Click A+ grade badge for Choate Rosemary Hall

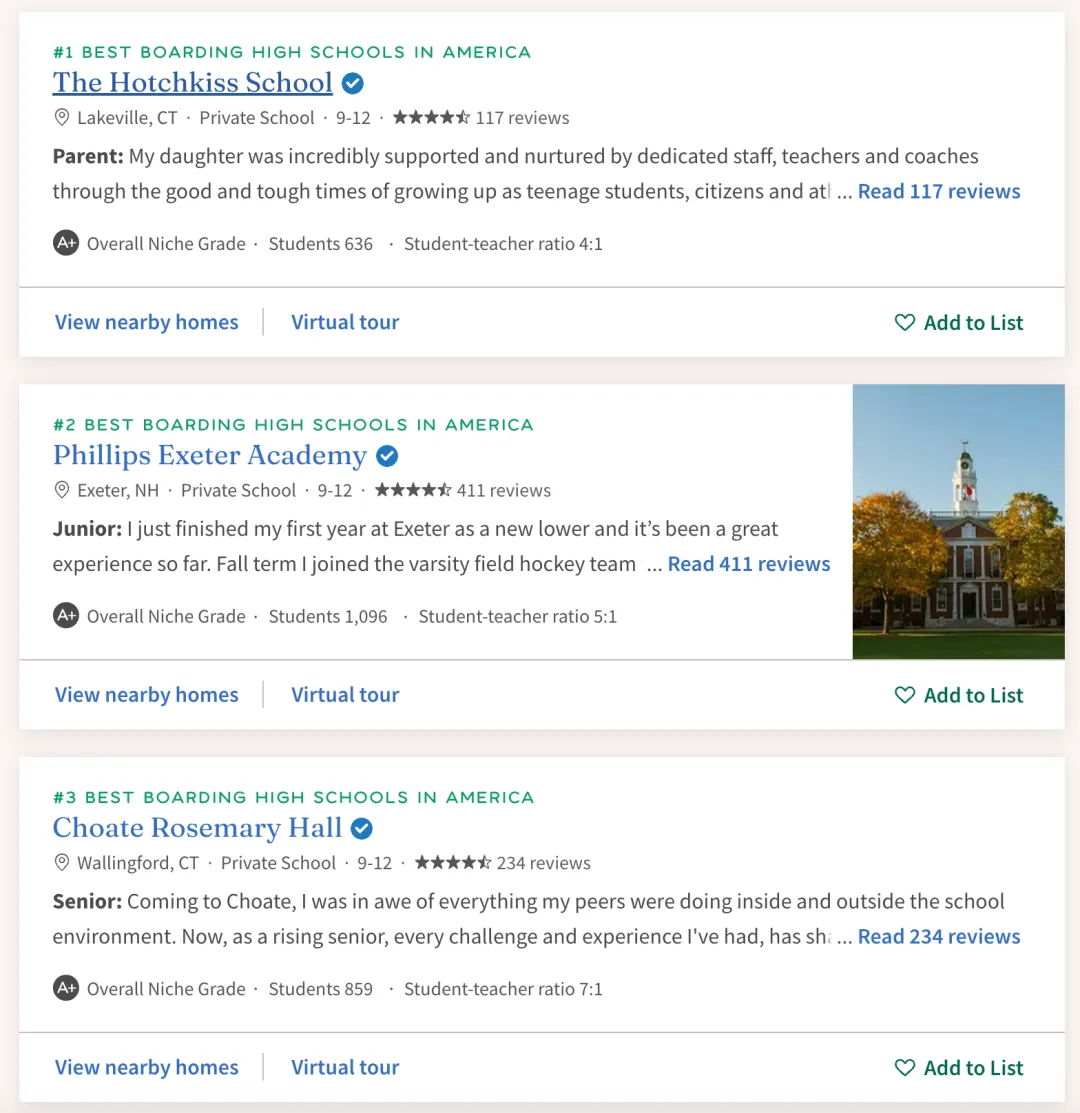[x=66, y=989]
